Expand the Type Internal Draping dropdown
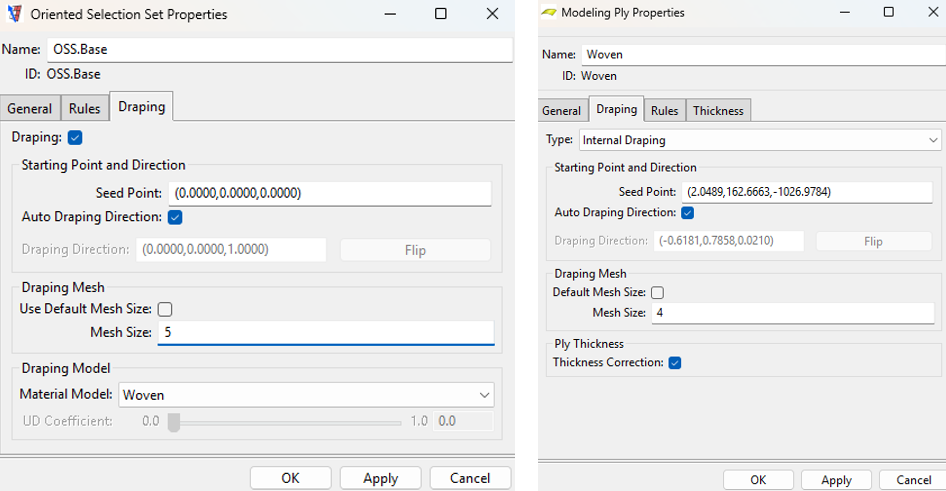 click(x=760, y=140)
